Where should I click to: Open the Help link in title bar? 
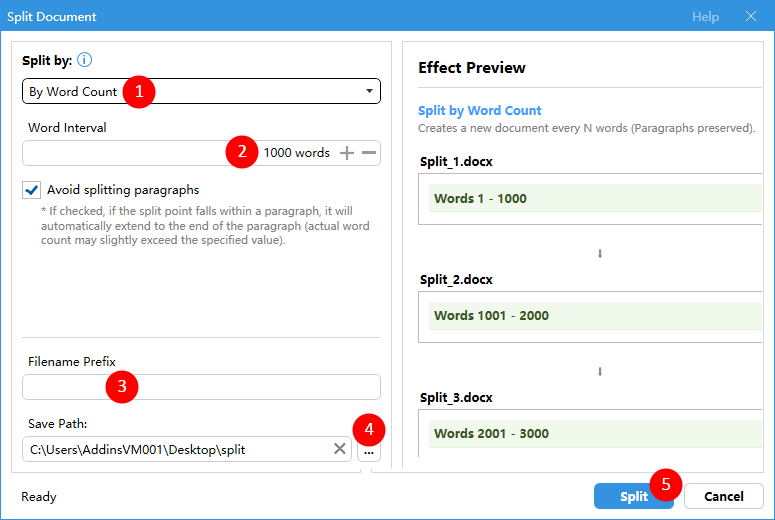[x=705, y=16]
